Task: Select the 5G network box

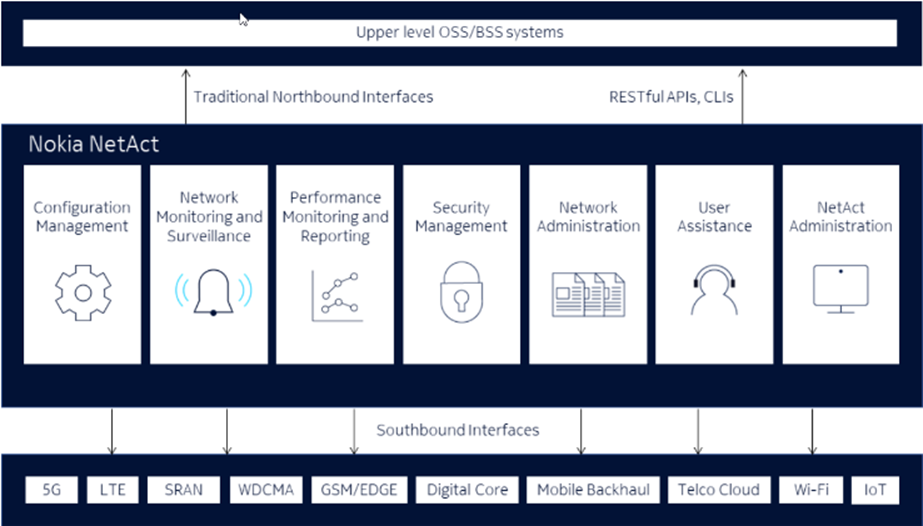Action: tap(51, 490)
